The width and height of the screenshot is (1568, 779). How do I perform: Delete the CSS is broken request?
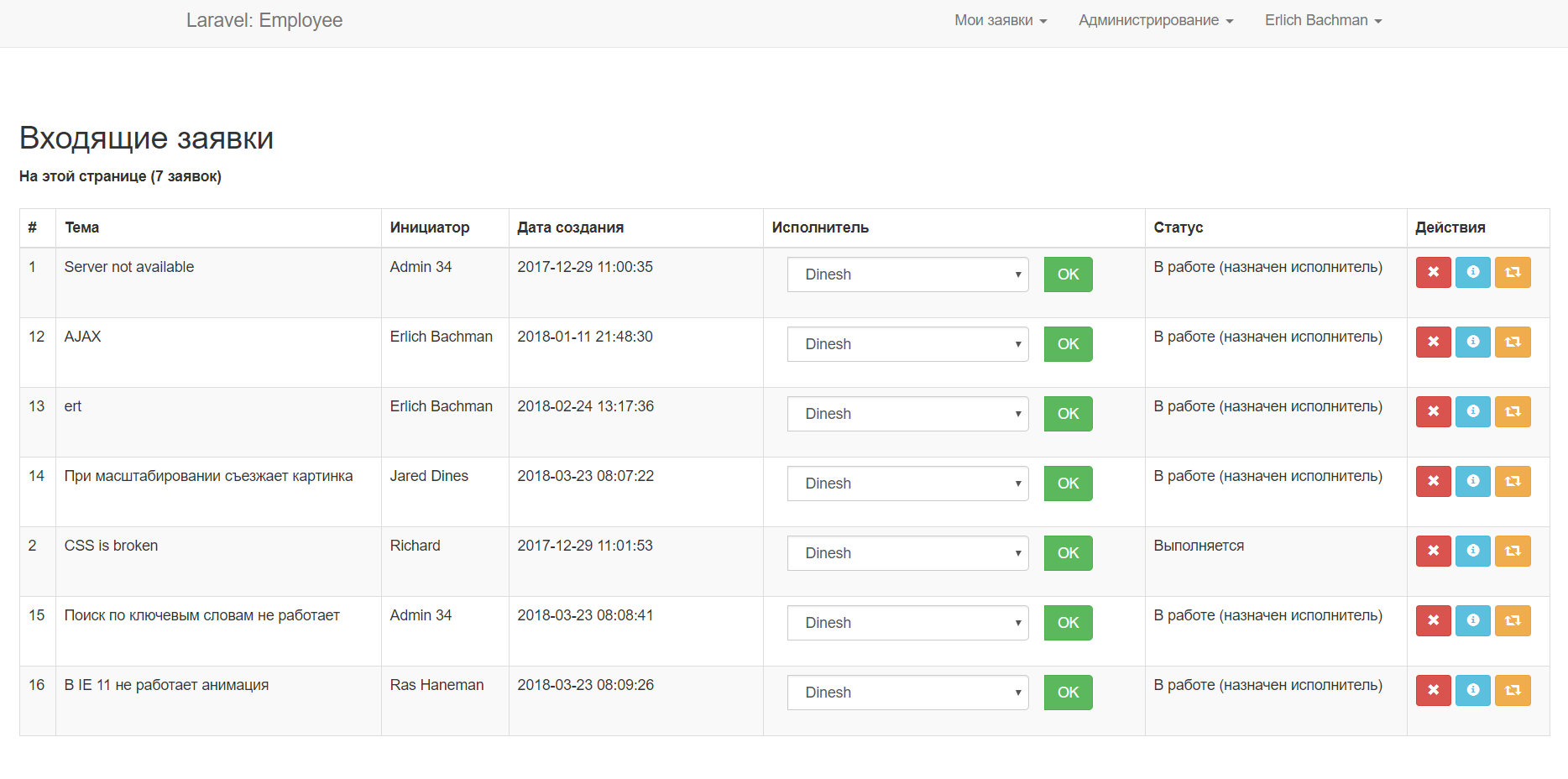pyautogui.click(x=1433, y=552)
